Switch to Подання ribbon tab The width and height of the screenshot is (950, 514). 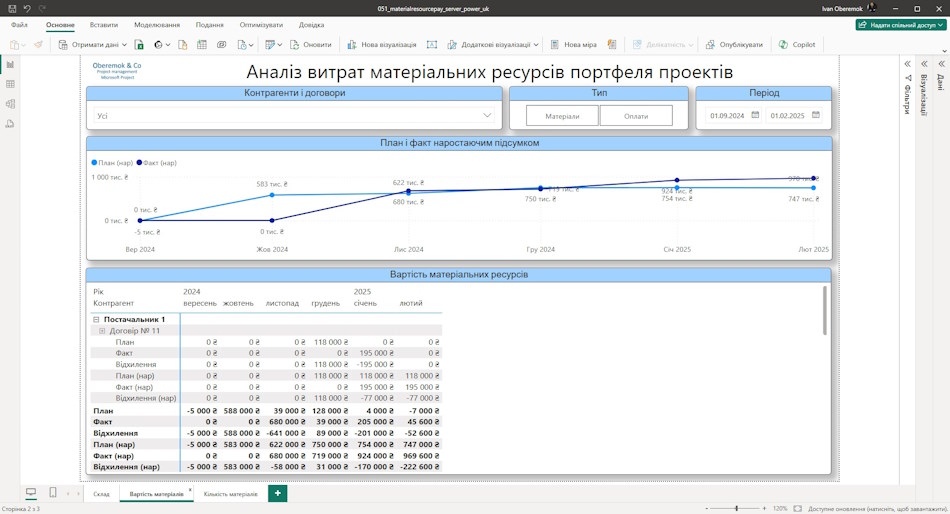(210, 25)
